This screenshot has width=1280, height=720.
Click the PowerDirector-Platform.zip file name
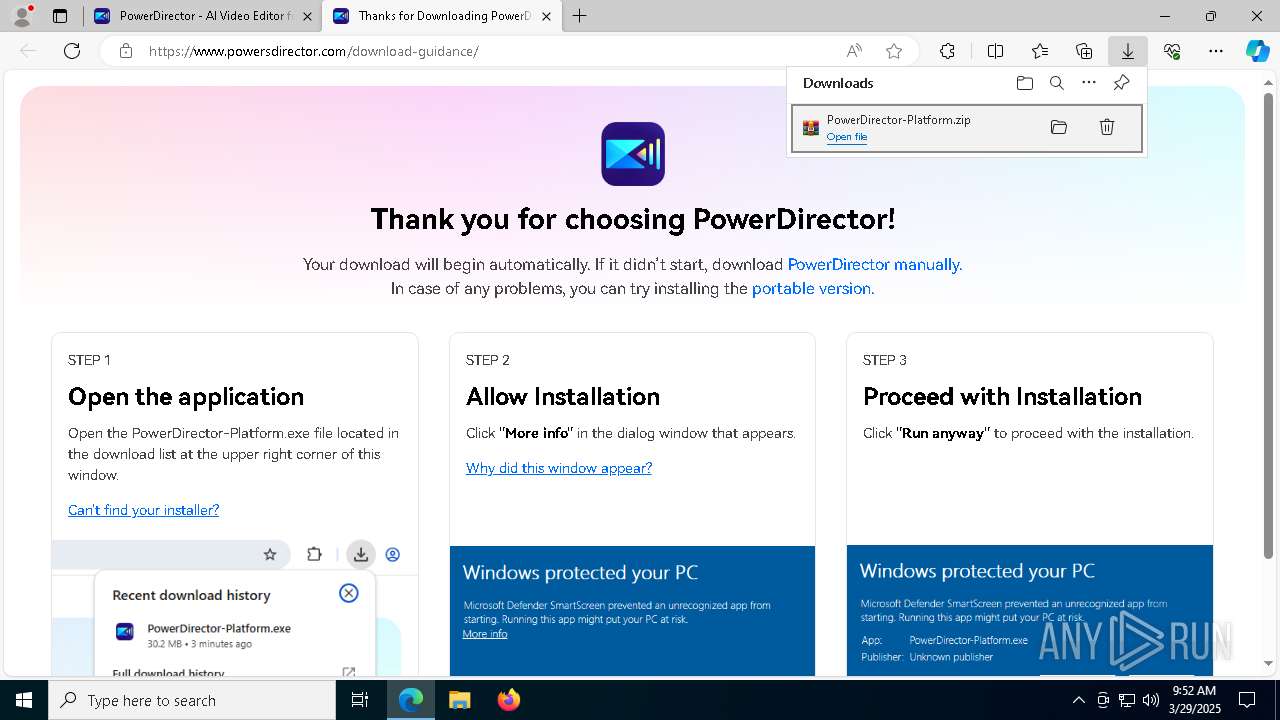pos(898,120)
